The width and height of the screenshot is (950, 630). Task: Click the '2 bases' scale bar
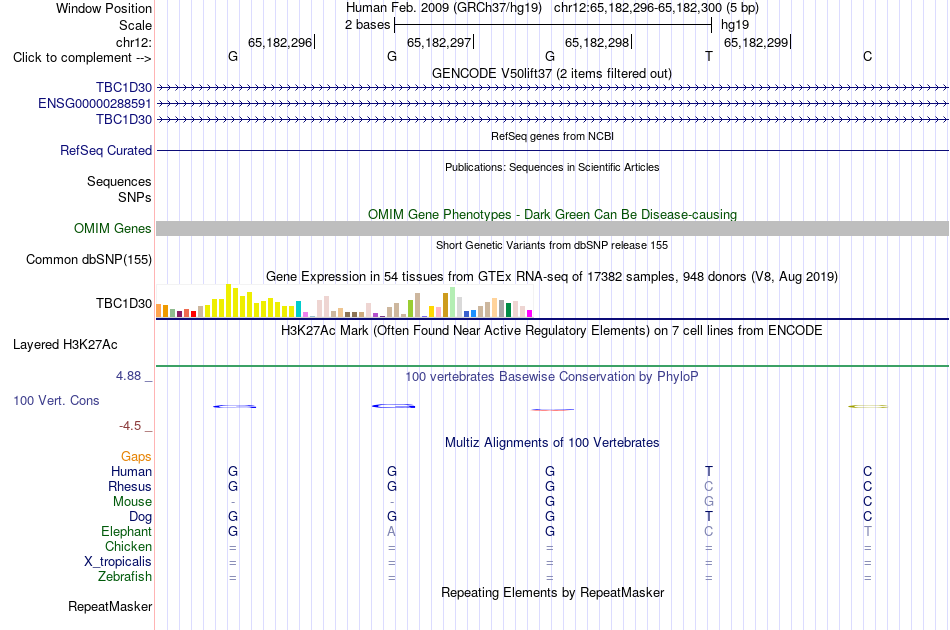pyautogui.click(x=553, y=25)
